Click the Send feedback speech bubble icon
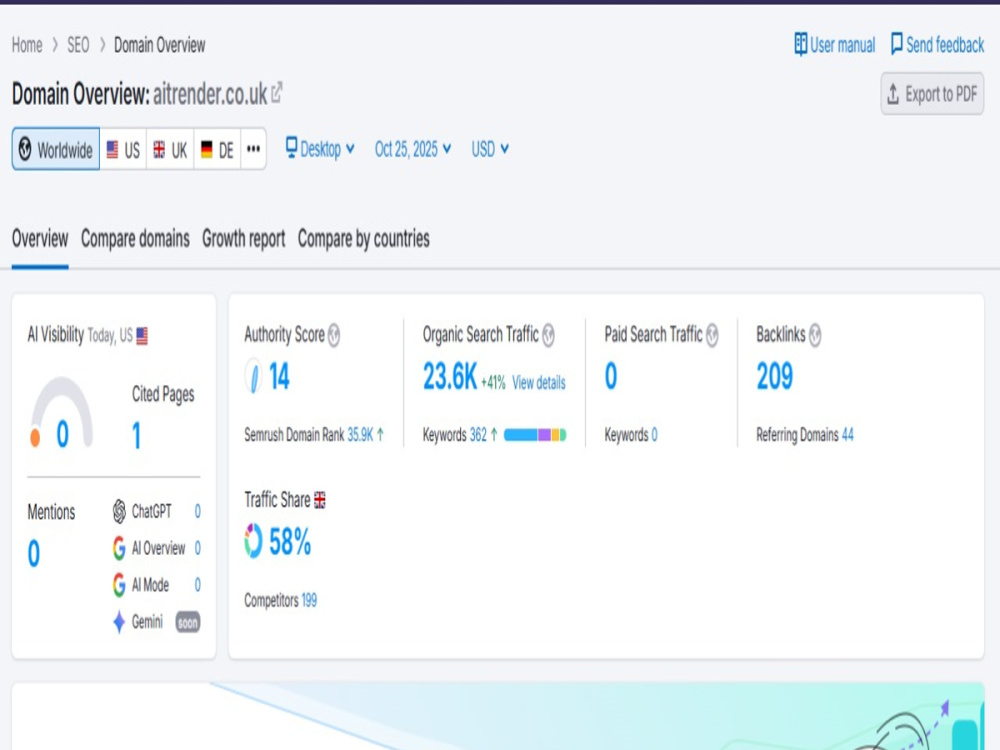1000x750 pixels. click(896, 44)
